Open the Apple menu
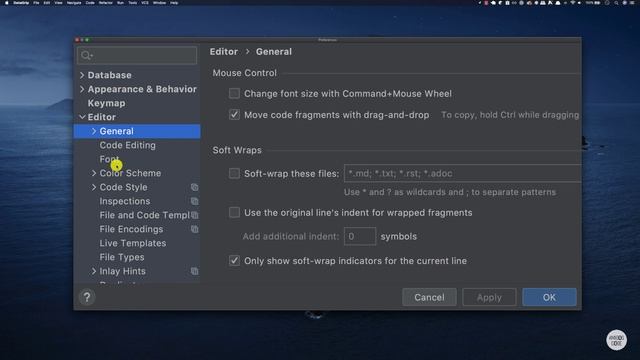The image size is (640, 360). pos(7,3)
